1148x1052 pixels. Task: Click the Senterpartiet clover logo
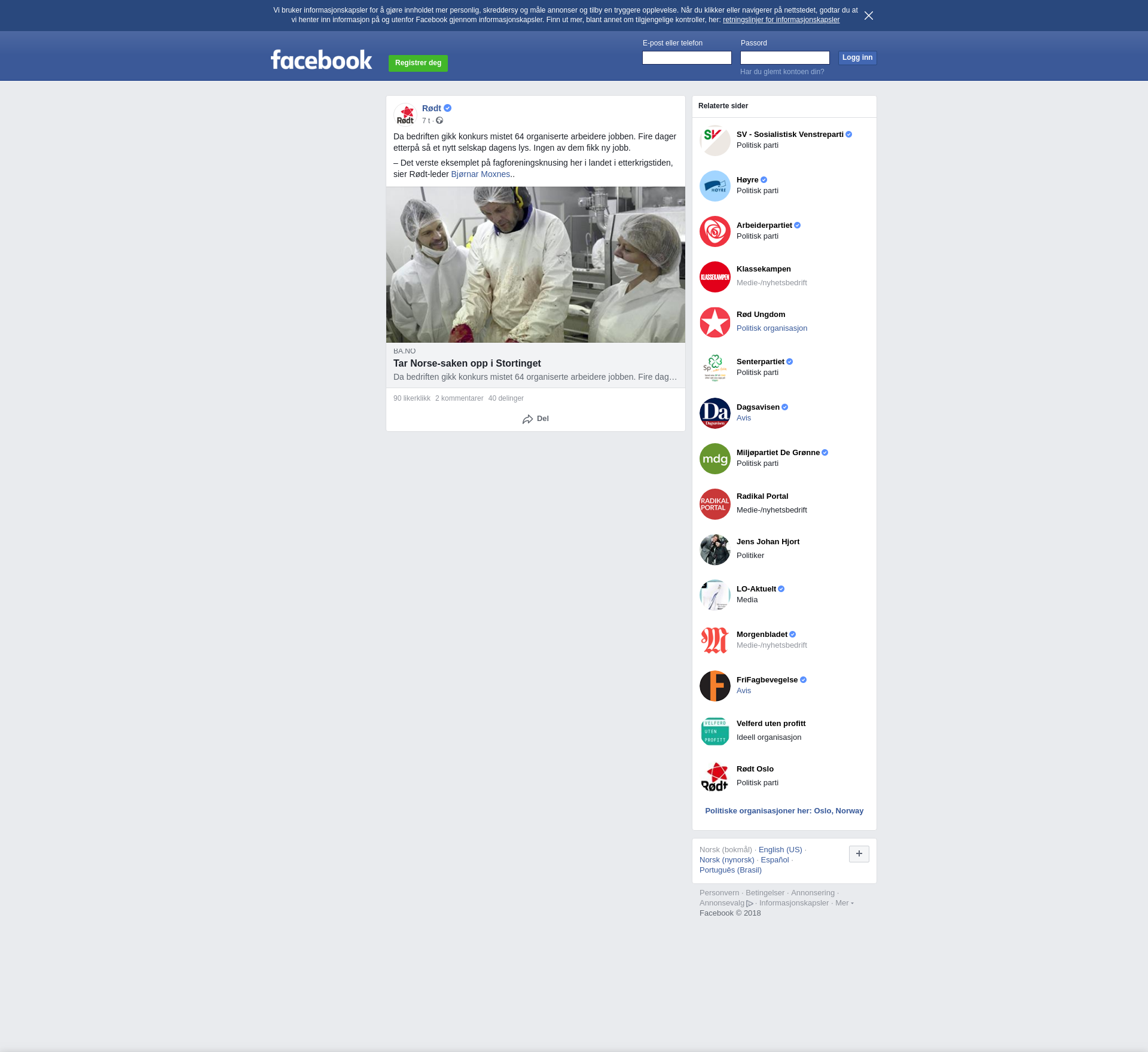point(715,368)
